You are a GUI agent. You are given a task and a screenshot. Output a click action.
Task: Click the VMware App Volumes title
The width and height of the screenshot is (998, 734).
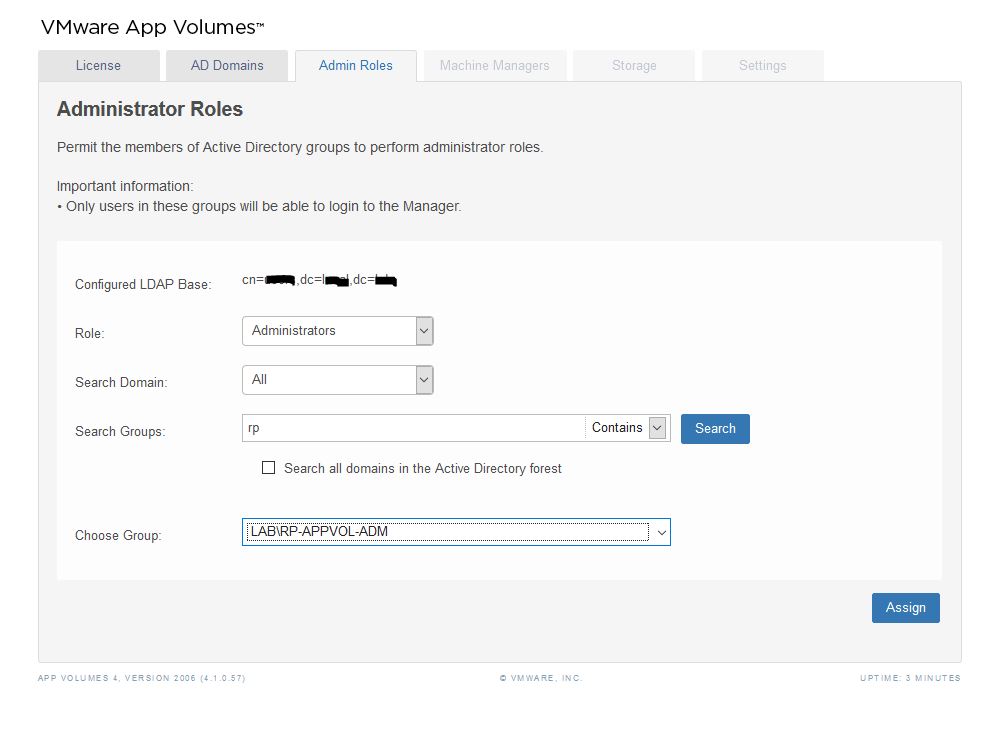click(x=152, y=27)
